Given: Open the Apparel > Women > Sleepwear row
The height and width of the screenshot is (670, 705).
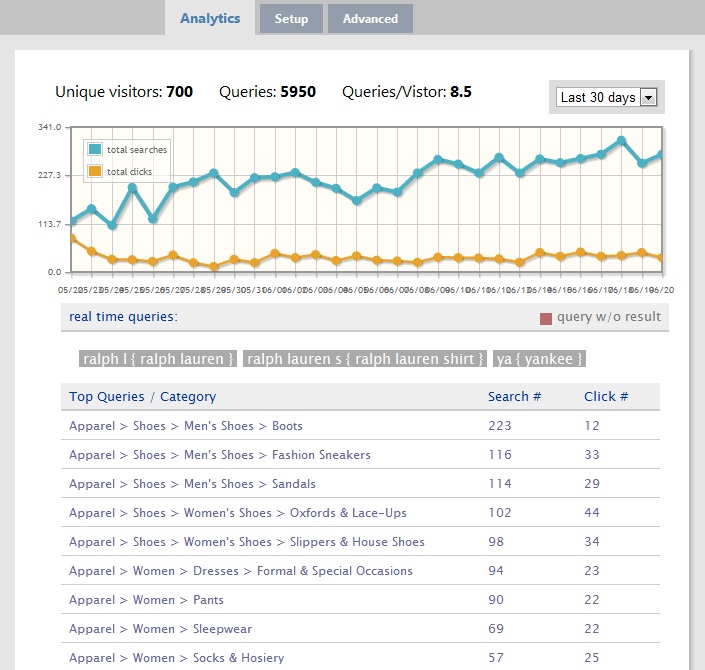Looking at the screenshot, I should click(x=360, y=629).
